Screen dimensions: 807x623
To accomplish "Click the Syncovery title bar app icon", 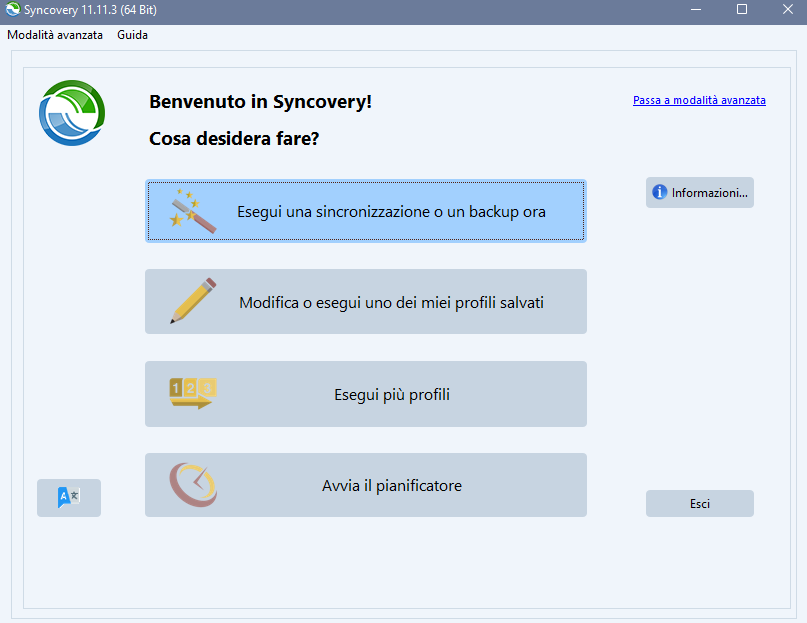I will (x=12, y=9).
